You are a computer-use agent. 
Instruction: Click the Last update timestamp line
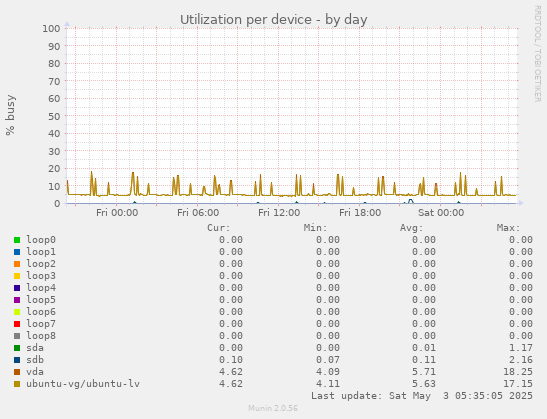(x=422, y=396)
